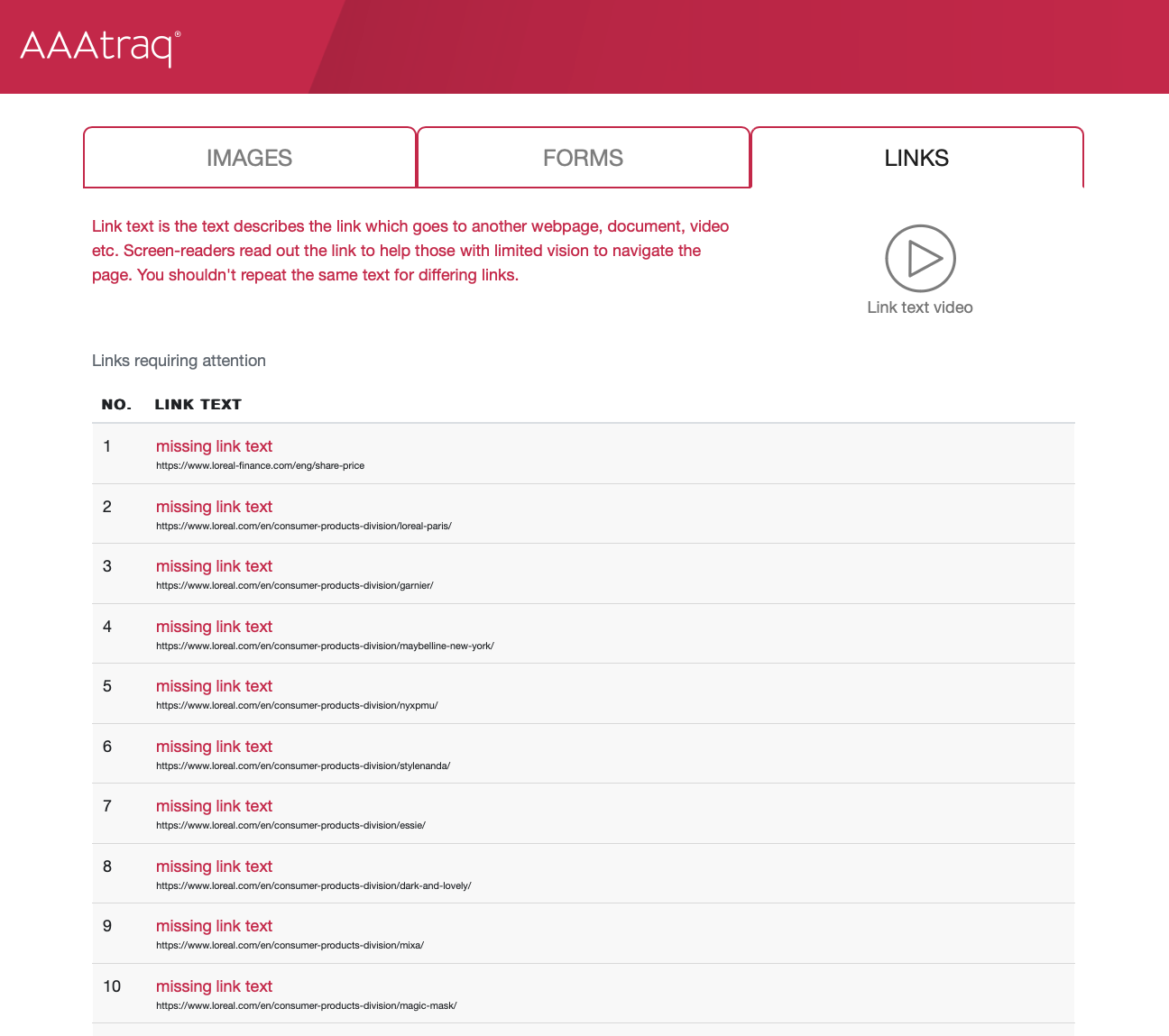Click the consumer-products-division/stylenanda URL
This screenshot has width=1169, height=1036.
303,766
